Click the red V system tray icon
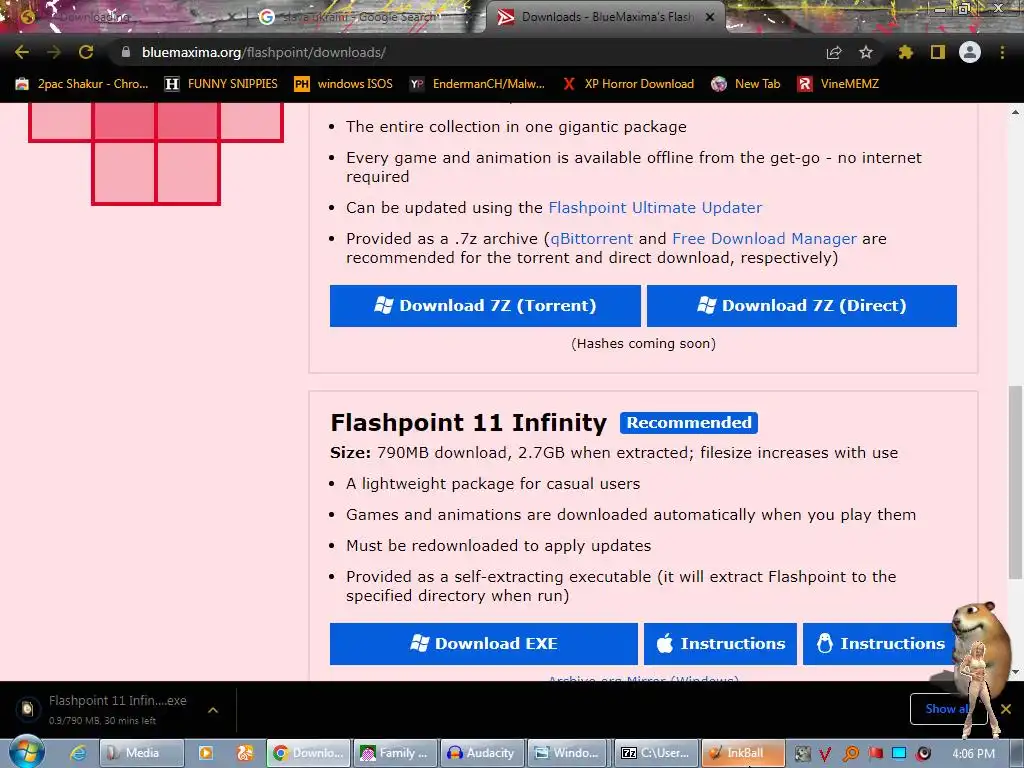Viewport: 1024px width, 768px height. [x=825, y=754]
